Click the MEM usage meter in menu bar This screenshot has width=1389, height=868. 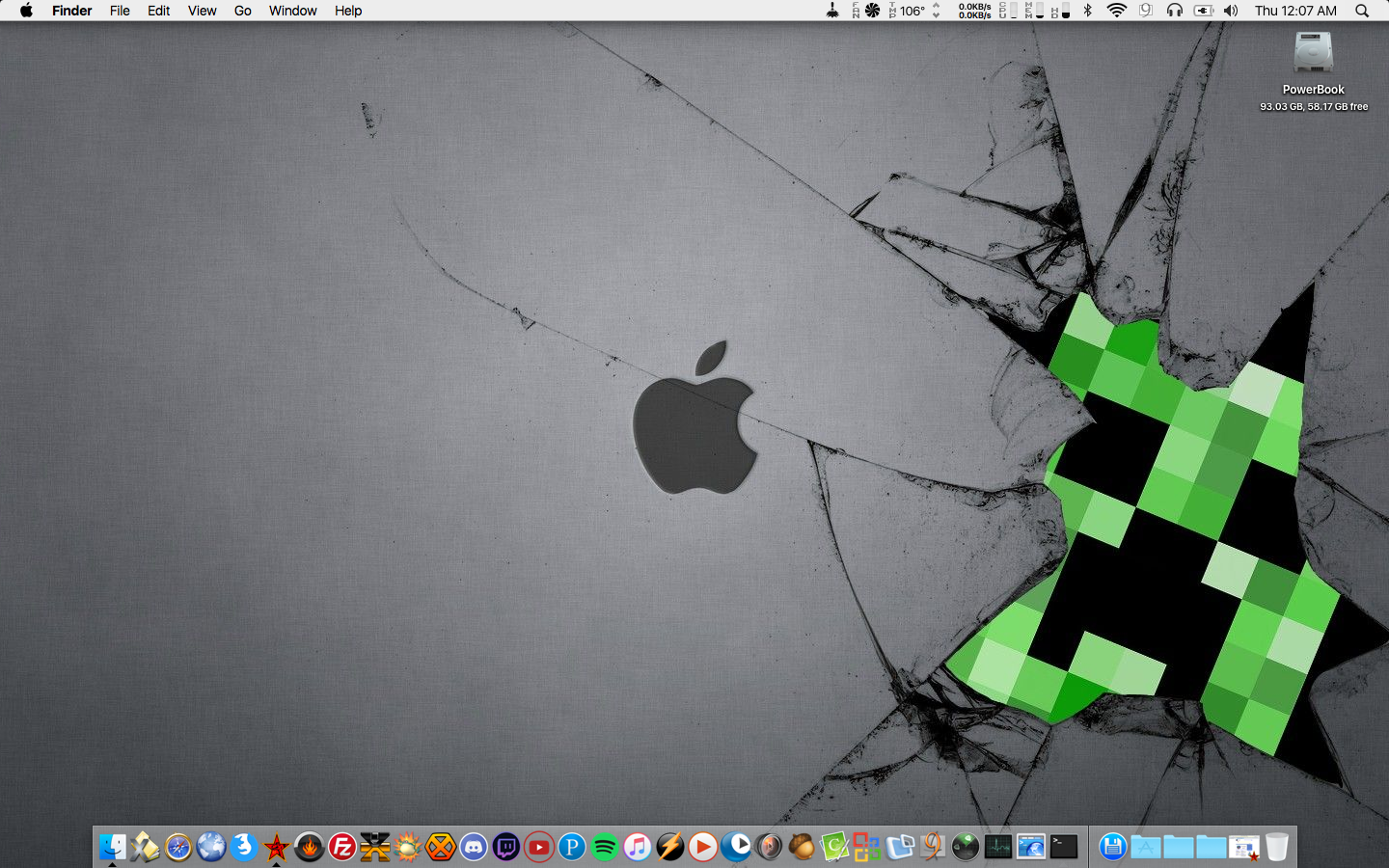click(1034, 11)
